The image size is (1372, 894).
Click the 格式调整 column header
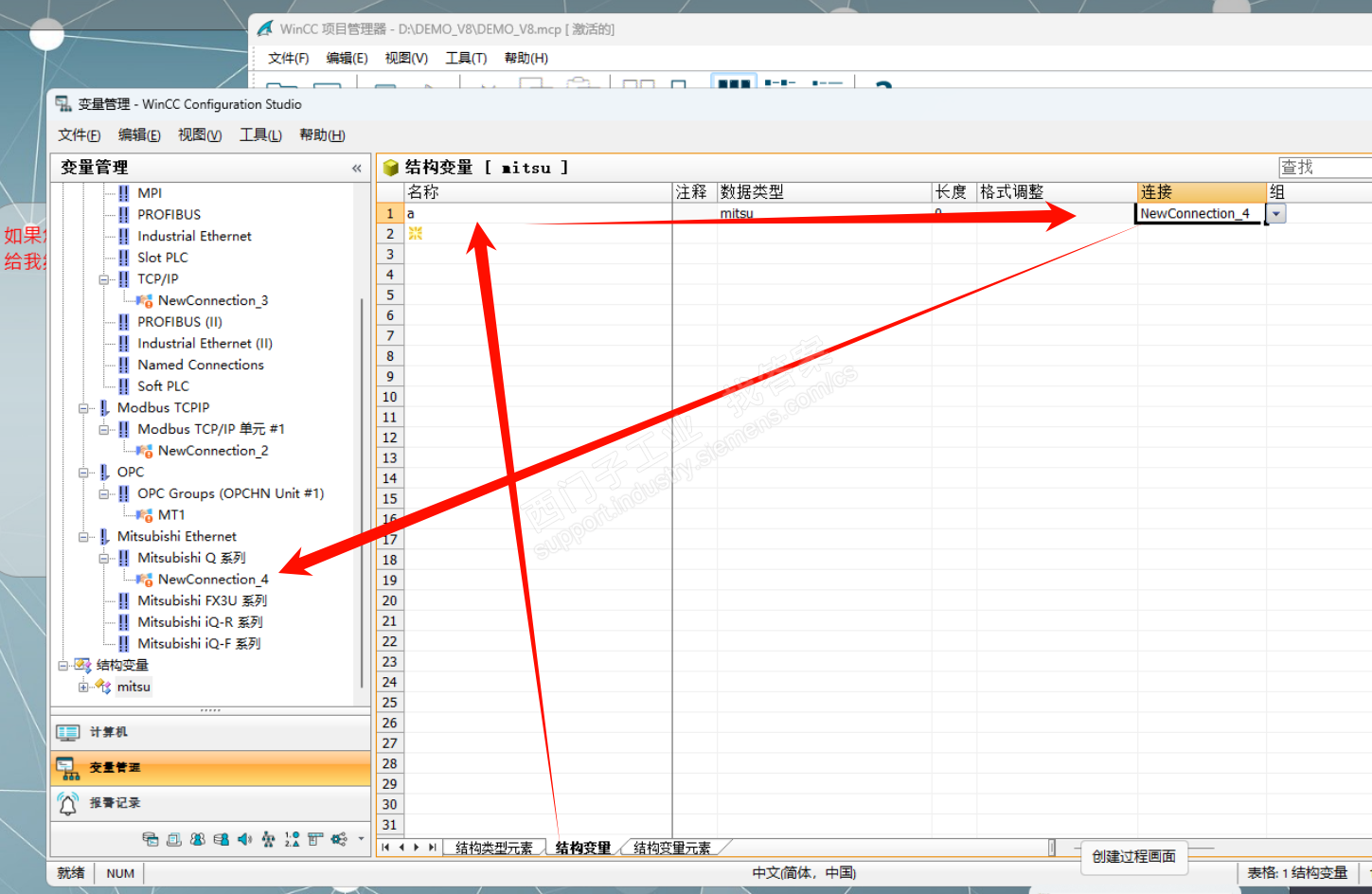pos(1057,192)
